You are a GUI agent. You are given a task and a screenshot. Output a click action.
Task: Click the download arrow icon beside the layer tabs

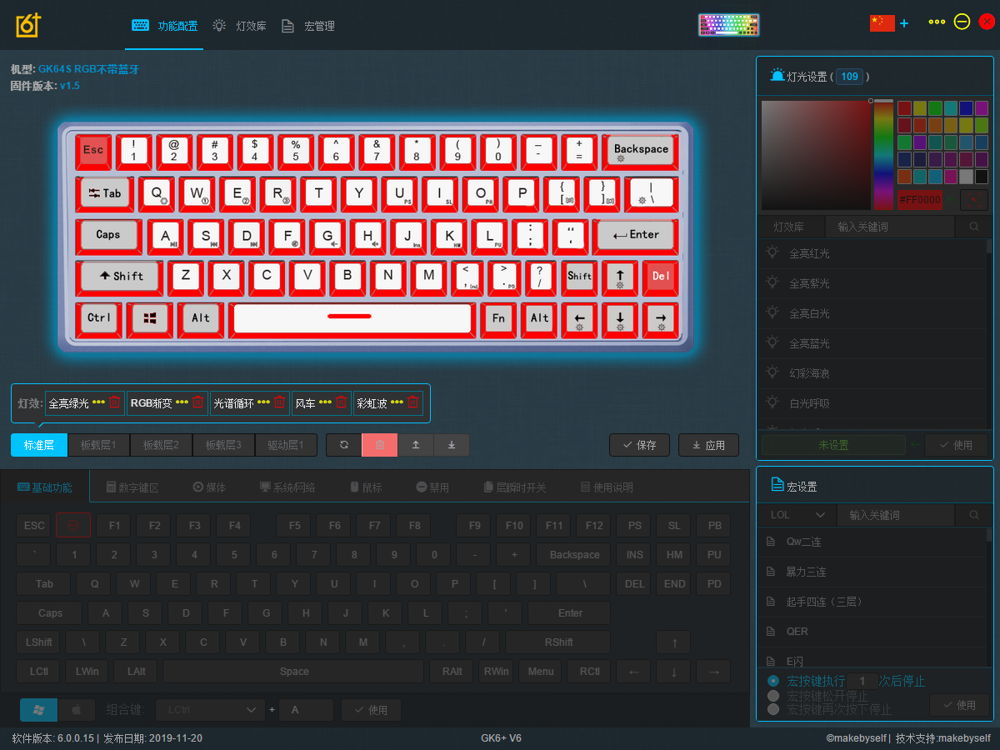(x=451, y=445)
